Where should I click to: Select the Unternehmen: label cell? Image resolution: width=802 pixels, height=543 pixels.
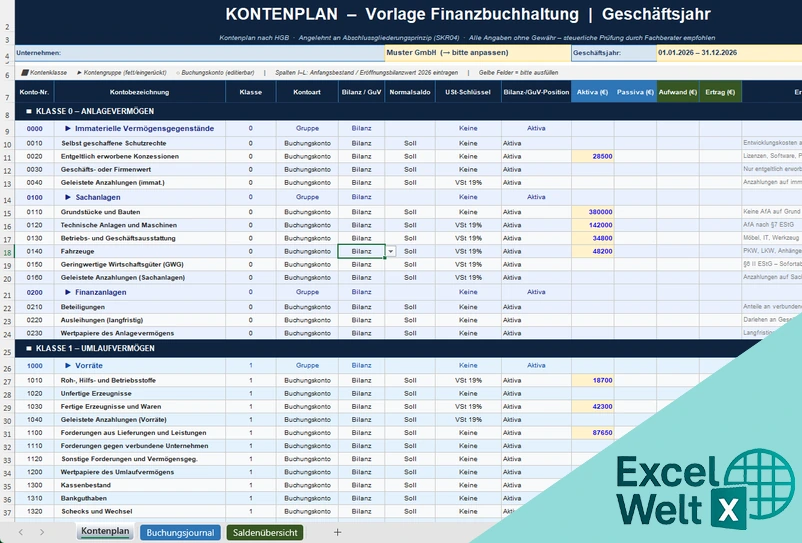pyautogui.click(x=199, y=53)
